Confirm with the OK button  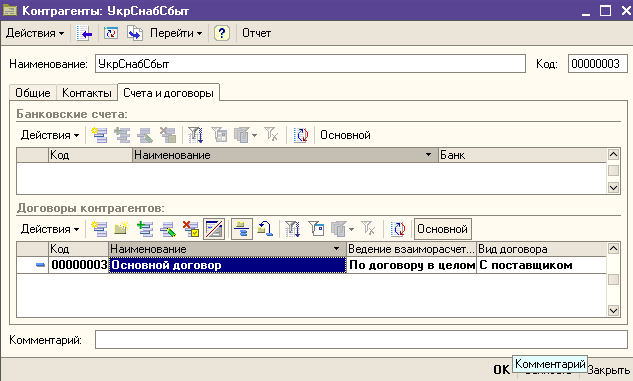(x=502, y=370)
